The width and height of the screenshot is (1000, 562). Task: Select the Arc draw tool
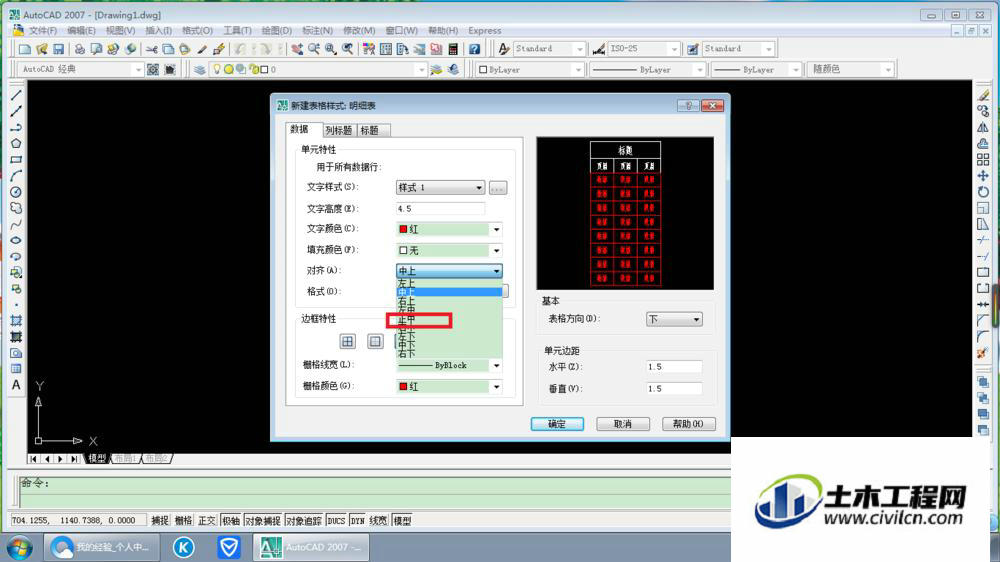(16, 175)
